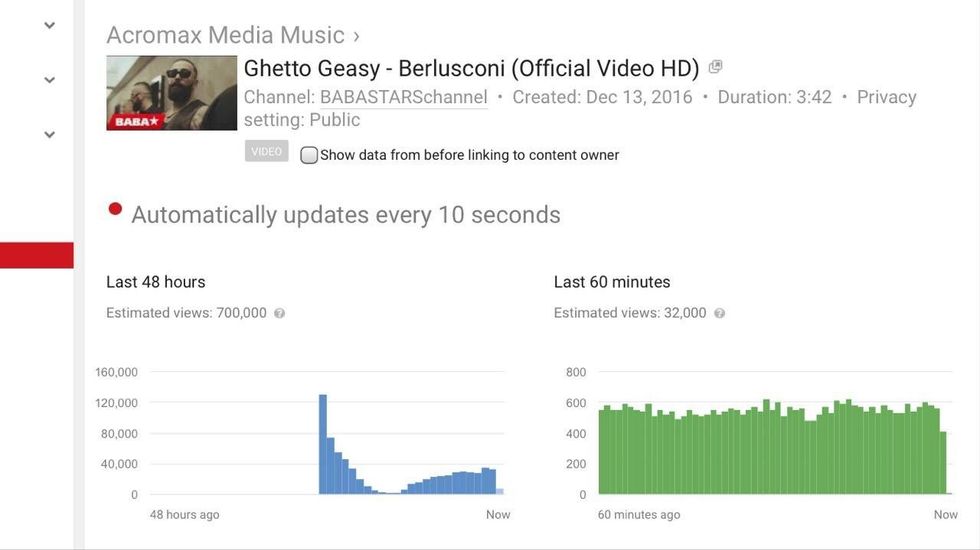Toggle the show data before linking checkbox
This screenshot has width=980, height=550.
click(309, 155)
